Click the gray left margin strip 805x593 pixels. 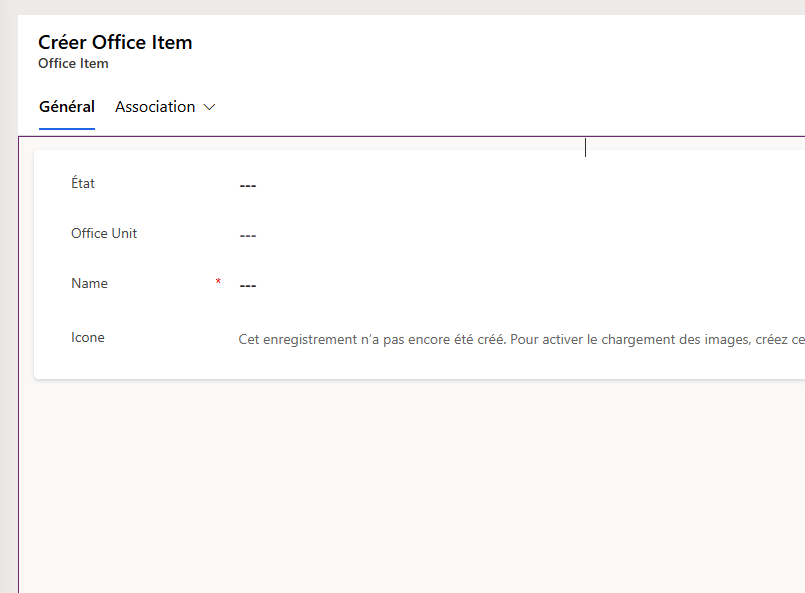(x=9, y=308)
